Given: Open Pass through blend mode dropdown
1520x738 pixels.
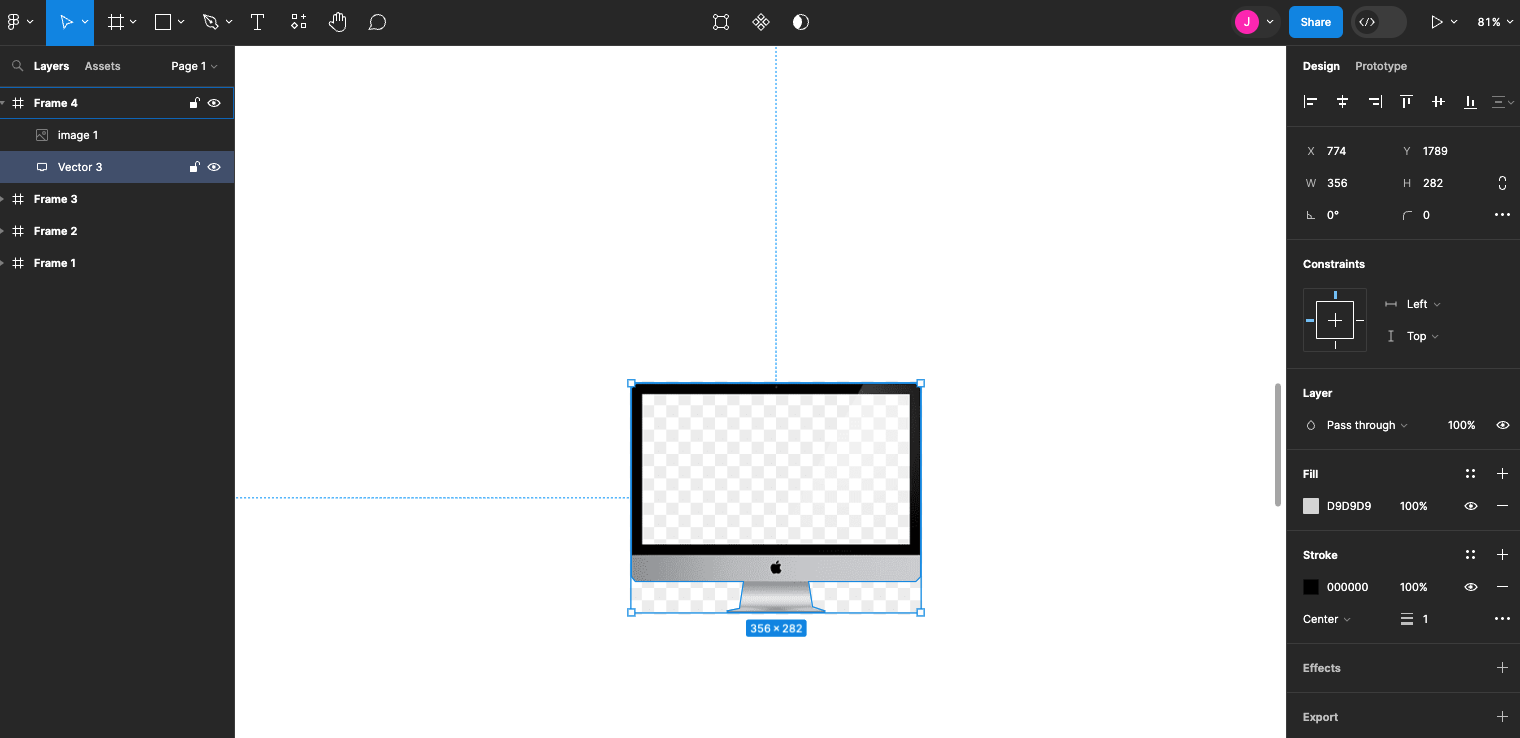Looking at the screenshot, I should (1367, 425).
